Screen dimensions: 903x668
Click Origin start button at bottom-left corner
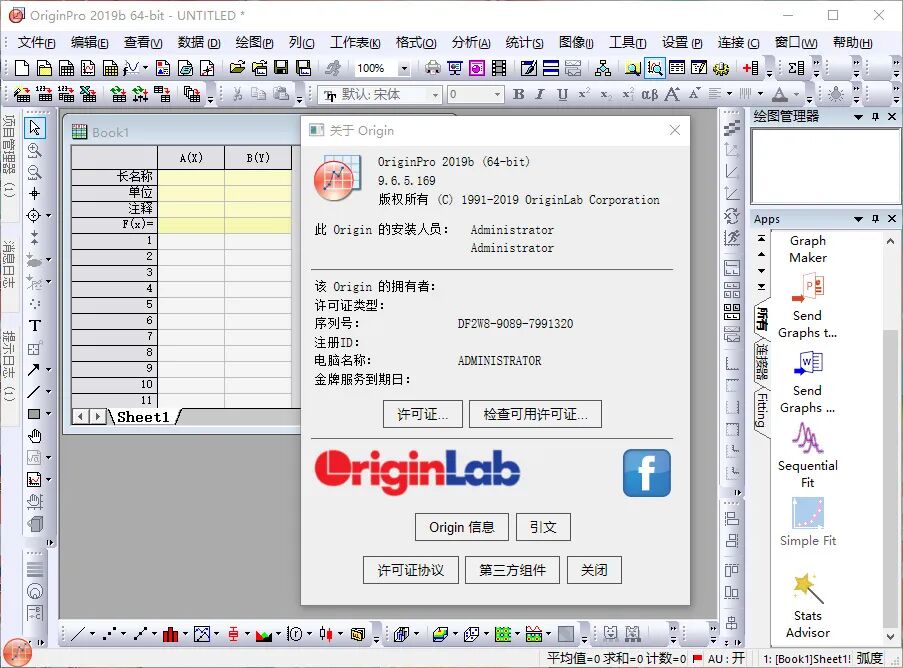[x=17, y=653]
